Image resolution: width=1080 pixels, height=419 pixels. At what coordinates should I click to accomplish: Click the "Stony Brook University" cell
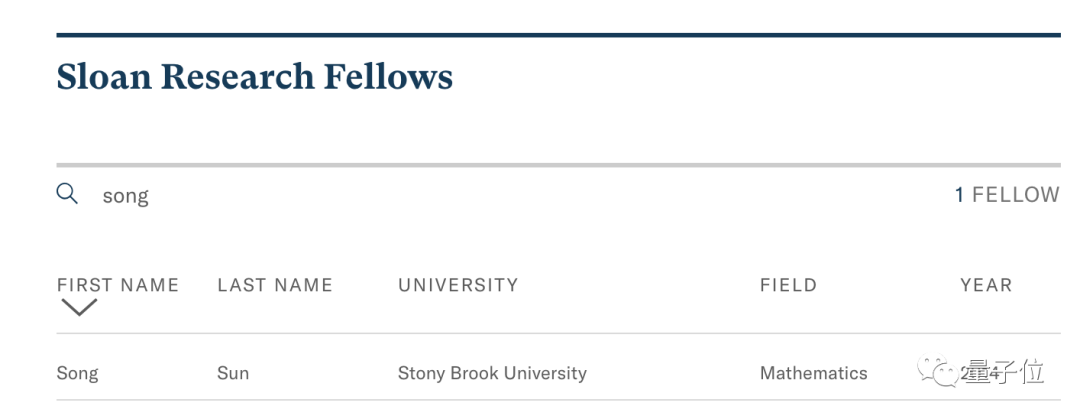tap(492, 373)
